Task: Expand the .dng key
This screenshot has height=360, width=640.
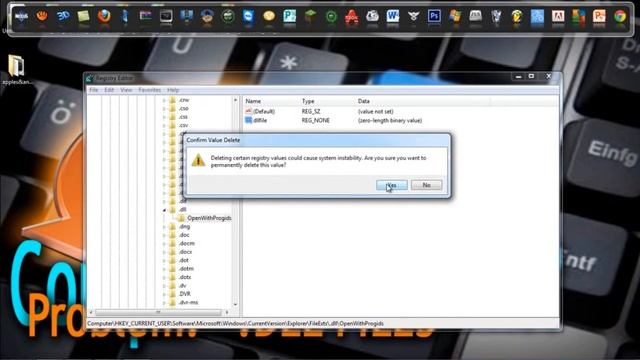Action: pyautogui.click(x=164, y=227)
